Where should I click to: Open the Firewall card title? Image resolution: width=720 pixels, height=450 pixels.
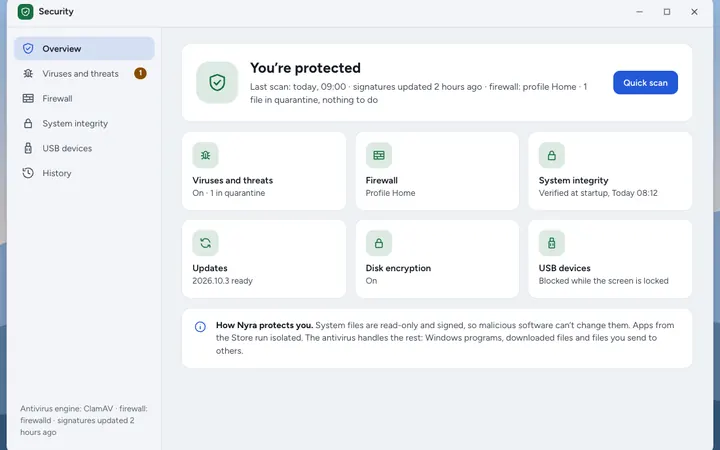tap(382, 180)
